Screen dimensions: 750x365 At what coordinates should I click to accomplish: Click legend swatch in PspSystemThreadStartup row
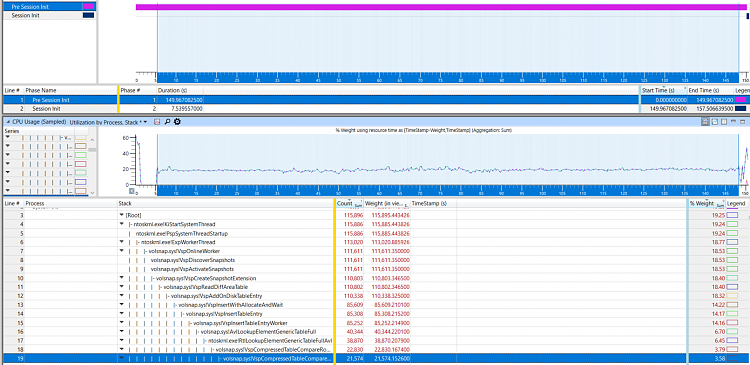733,233
